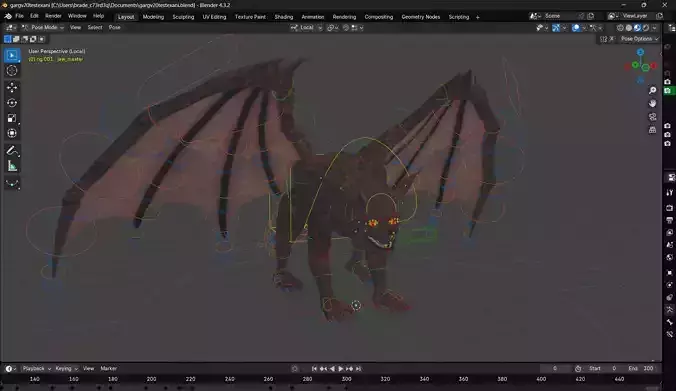This screenshot has height=391, width=676.
Task: Select the Annotate tool
Action: tap(12, 151)
